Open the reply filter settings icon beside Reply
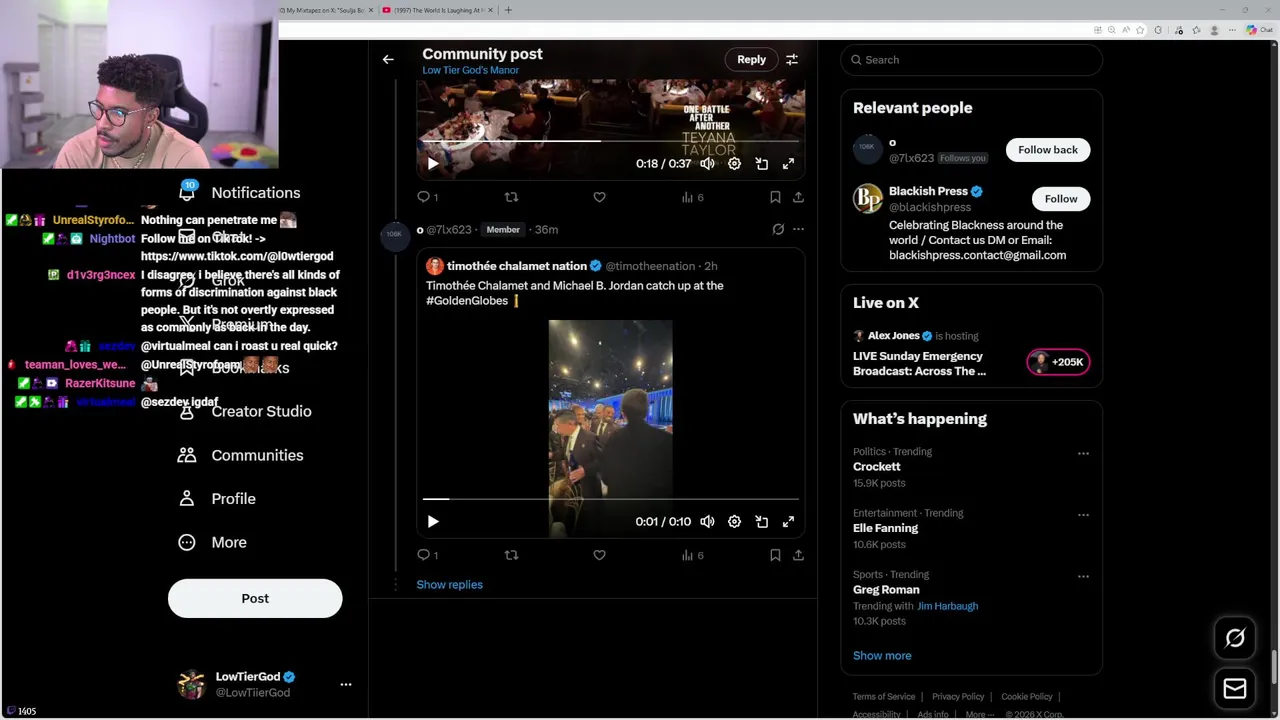The height and width of the screenshot is (720, 1280). click(792, 60)
